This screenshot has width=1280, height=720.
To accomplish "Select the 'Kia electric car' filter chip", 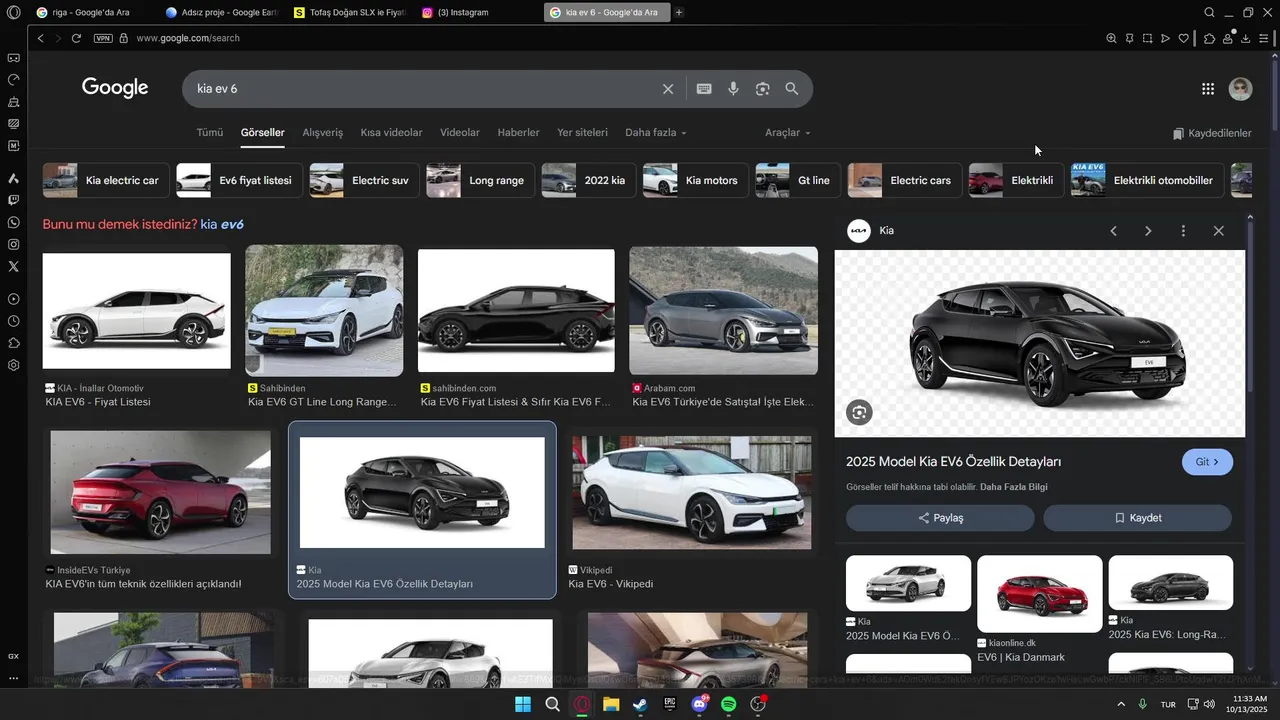I will tap(105, 180).
